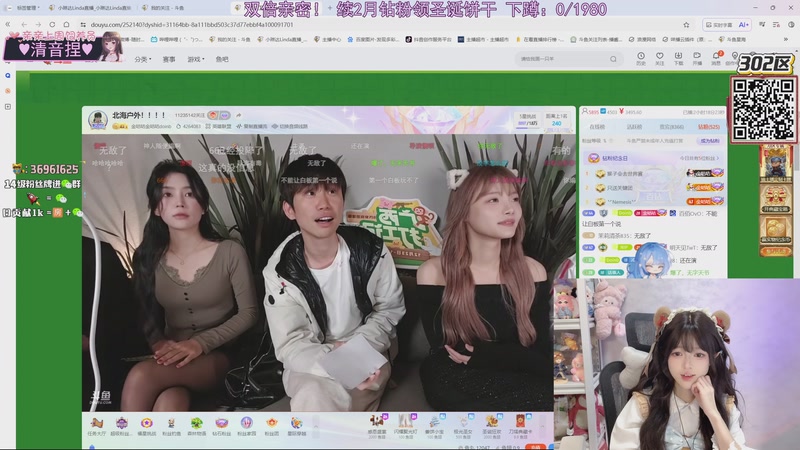Select the 刀塔典藏卡 gift
Viewport: 800px width, 450px height.
pyautogui.click(x=520, y=426)
